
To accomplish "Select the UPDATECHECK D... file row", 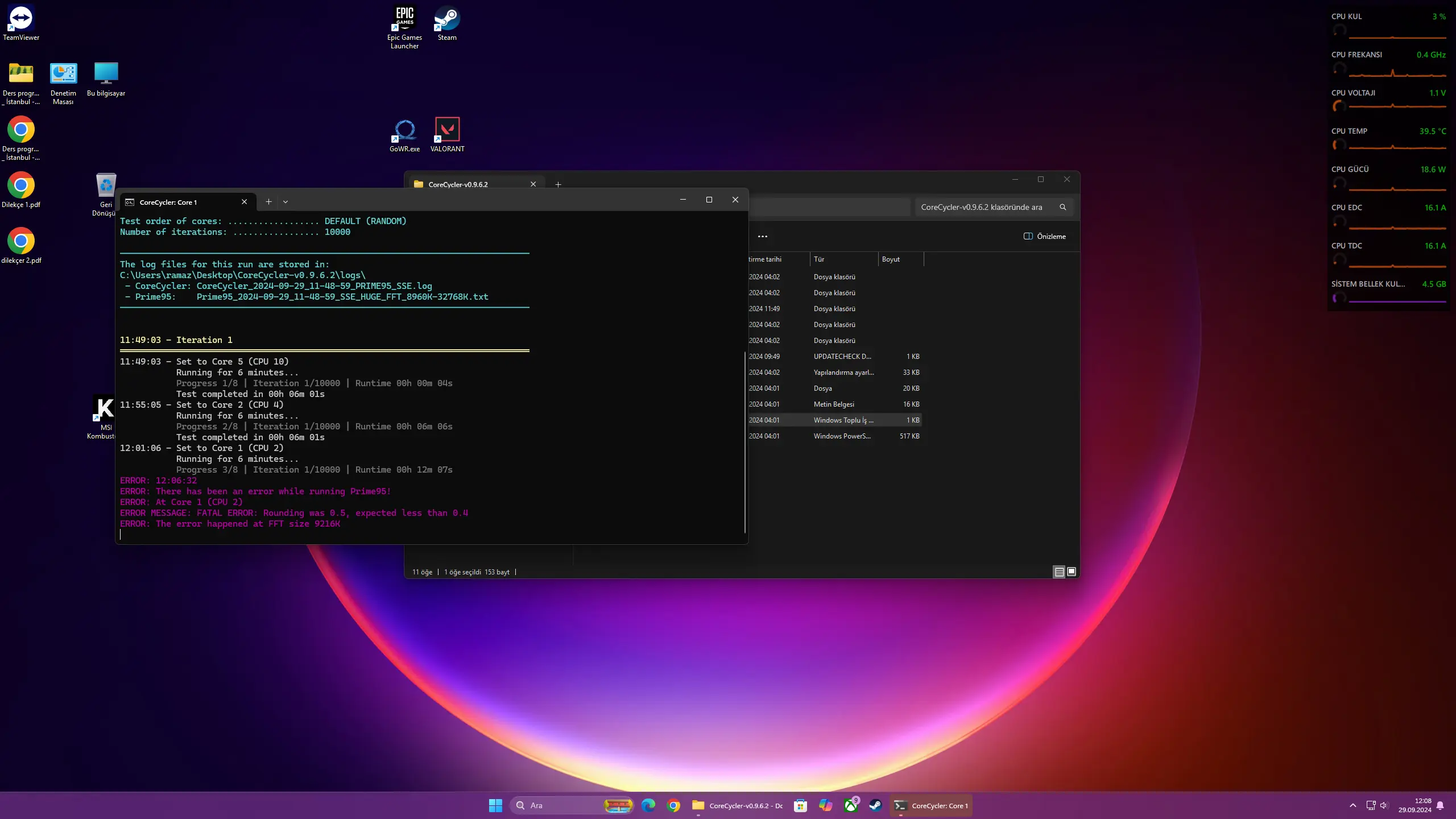I will coord(834,357).
